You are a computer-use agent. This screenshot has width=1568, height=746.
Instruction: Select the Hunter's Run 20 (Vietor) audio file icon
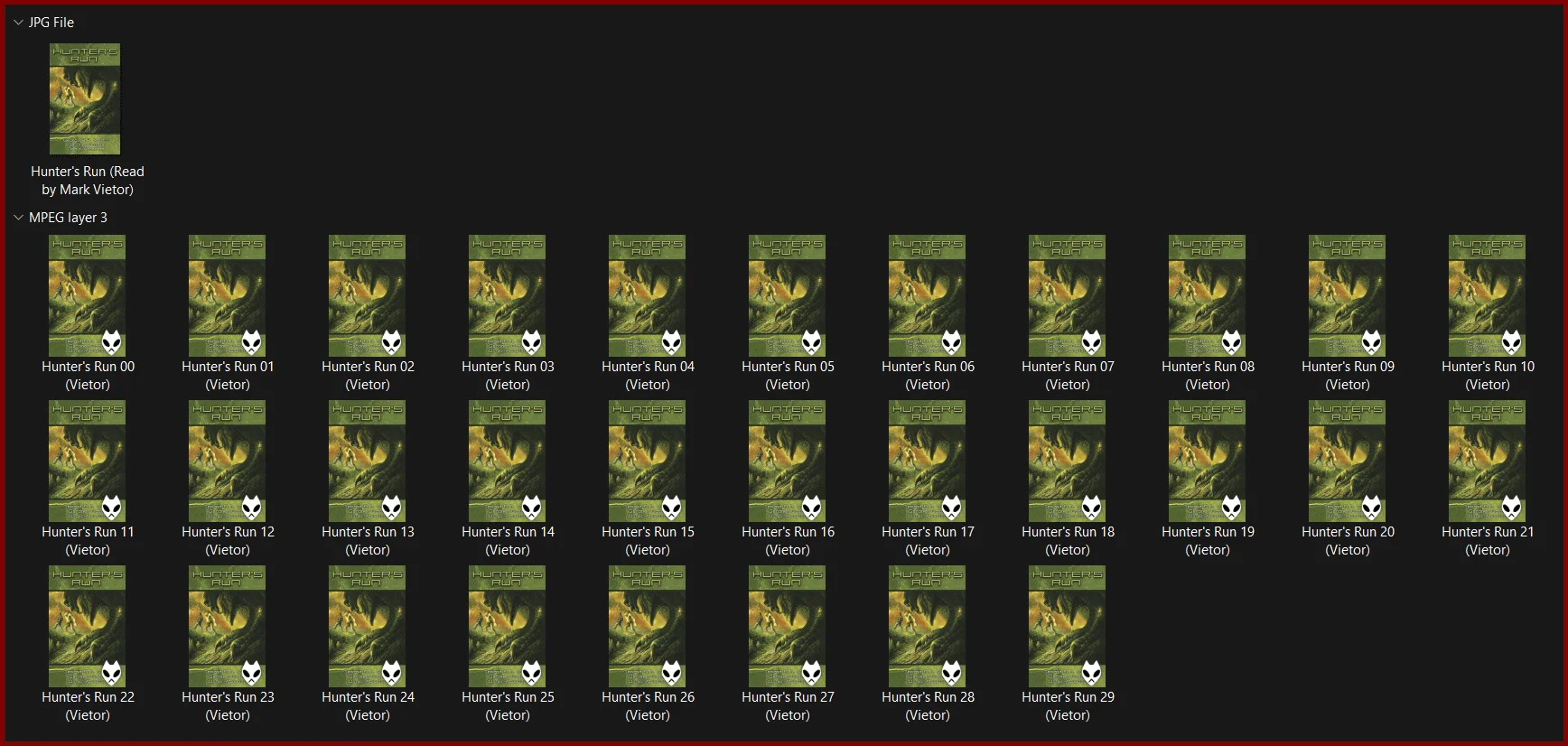[1348, 462]
